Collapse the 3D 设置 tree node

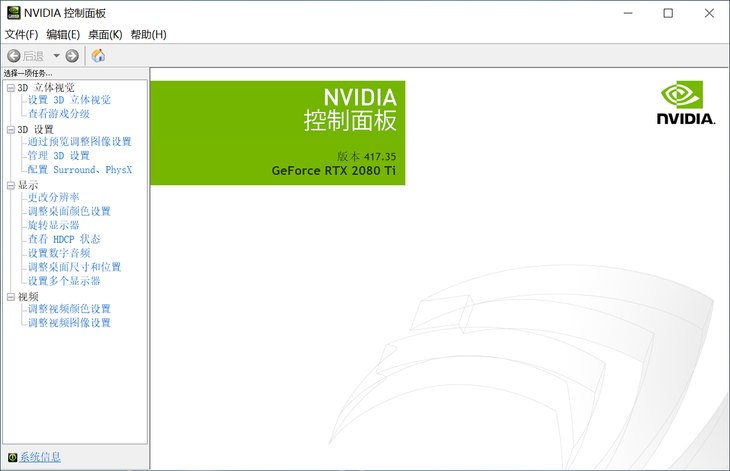[11, 130]
